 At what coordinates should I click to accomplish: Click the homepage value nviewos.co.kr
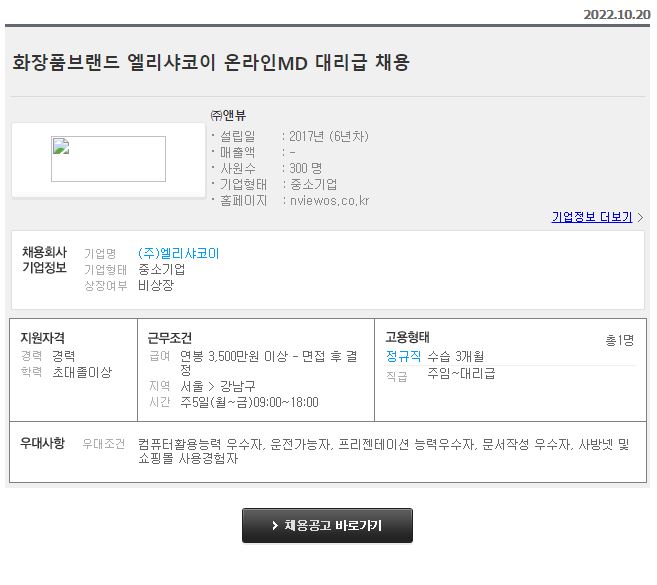(x=329, y=201)
